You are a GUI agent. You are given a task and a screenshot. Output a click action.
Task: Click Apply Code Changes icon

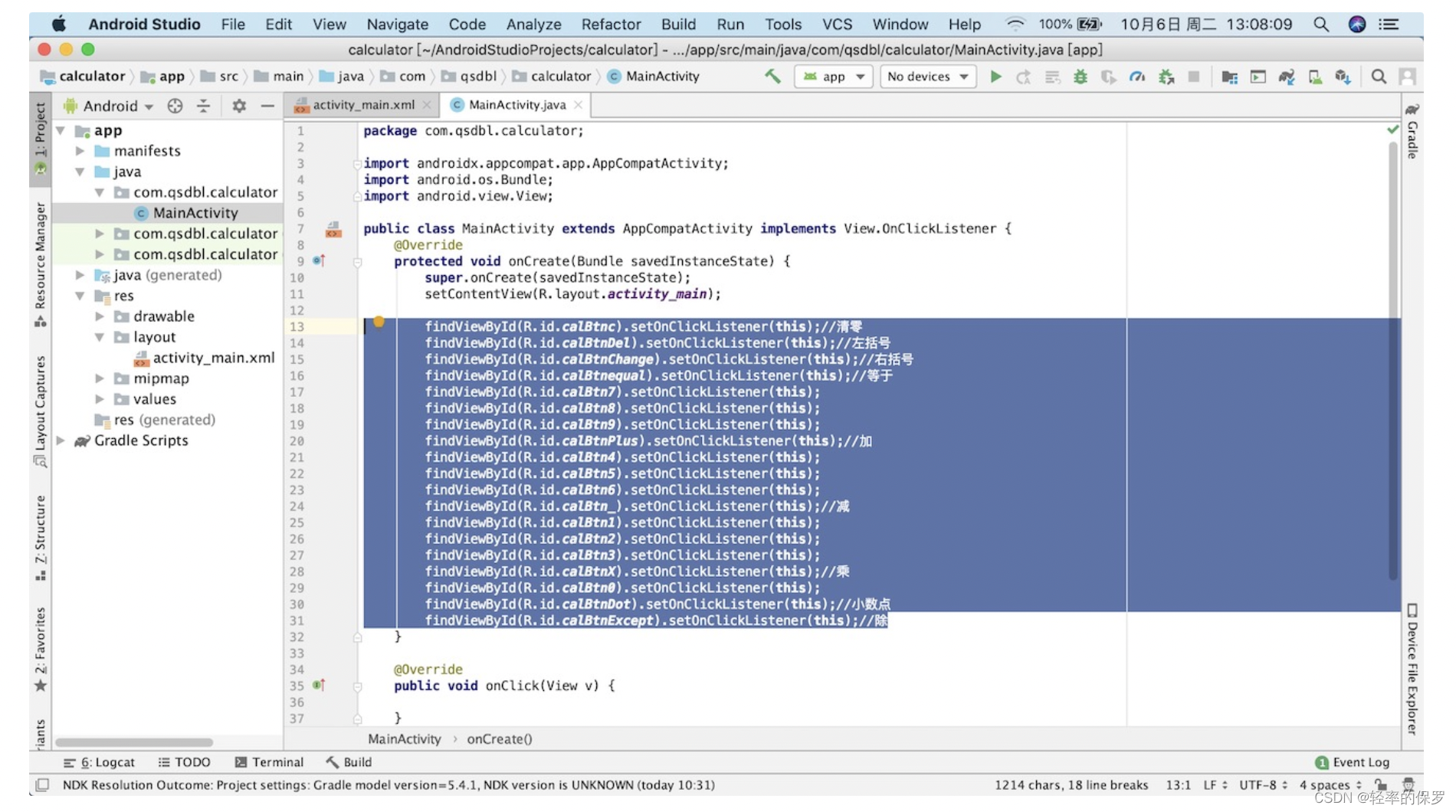point(1052,77)
